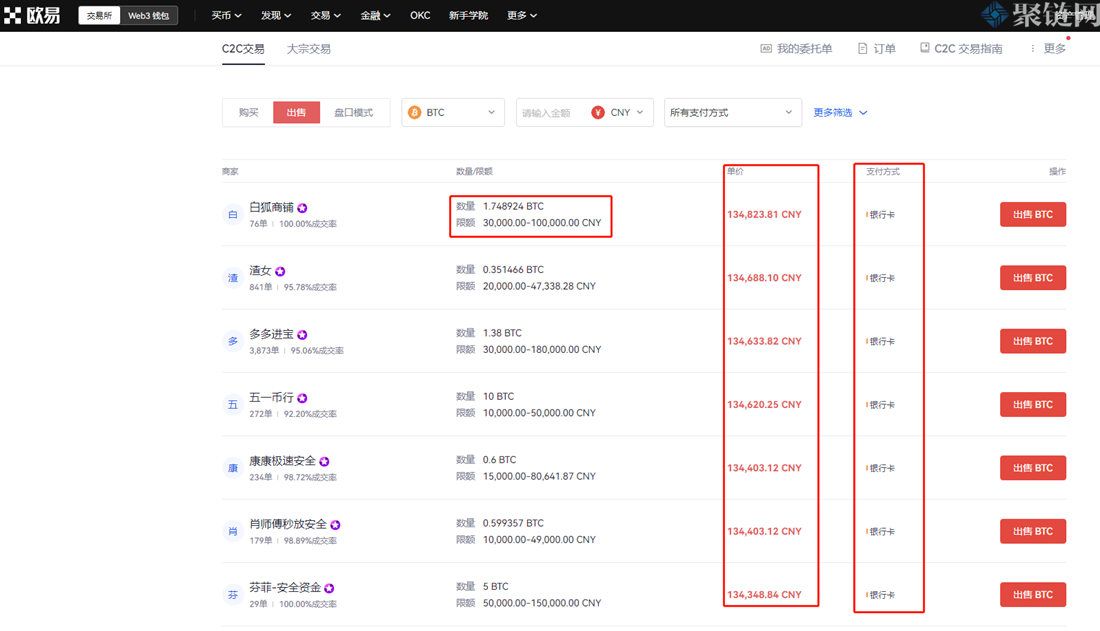This screenshot has width=1100, height=631.
Task: Select the 出售 sell option
Action: (296, 112)
